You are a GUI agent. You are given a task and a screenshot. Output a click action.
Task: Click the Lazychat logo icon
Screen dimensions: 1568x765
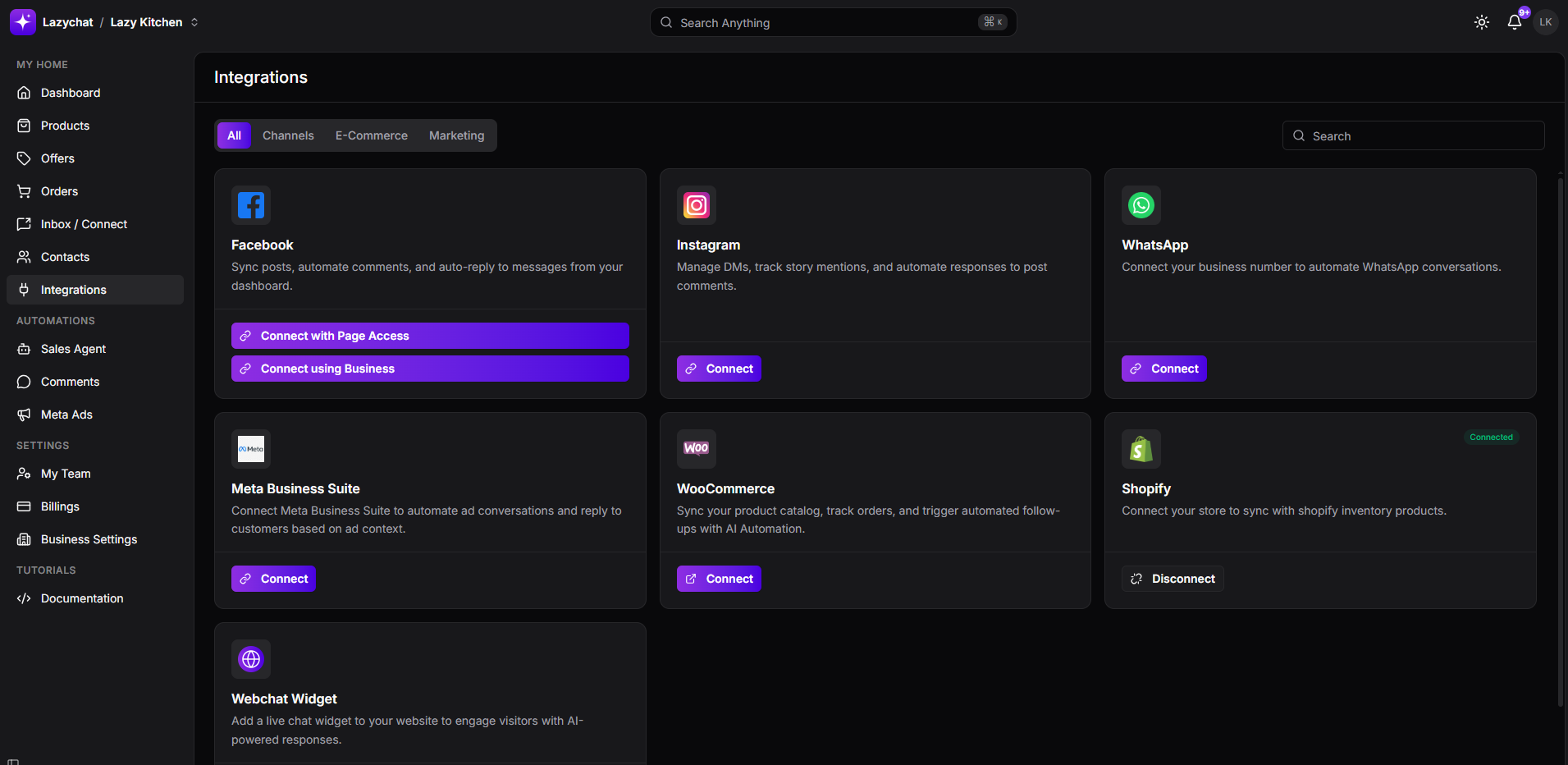pos(22,22)
